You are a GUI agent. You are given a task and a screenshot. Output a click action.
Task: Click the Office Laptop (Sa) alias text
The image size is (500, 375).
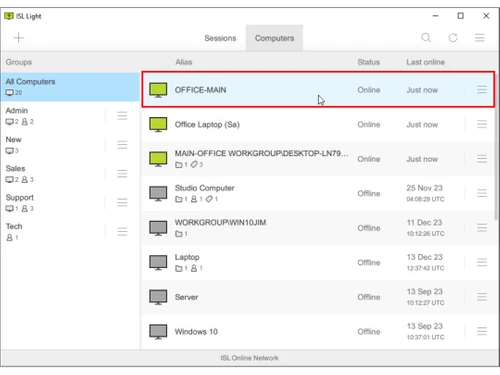click(x=207, y=125)
